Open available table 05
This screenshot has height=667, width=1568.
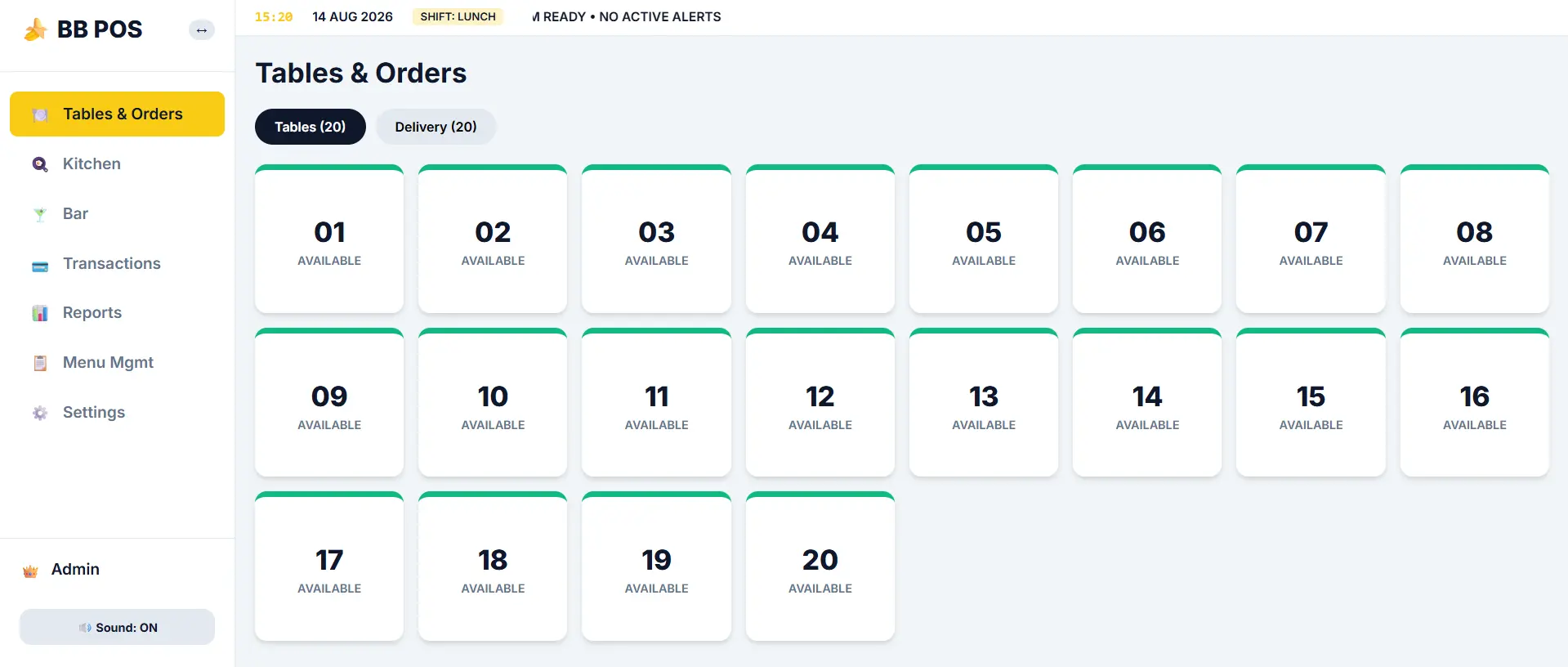984,239
